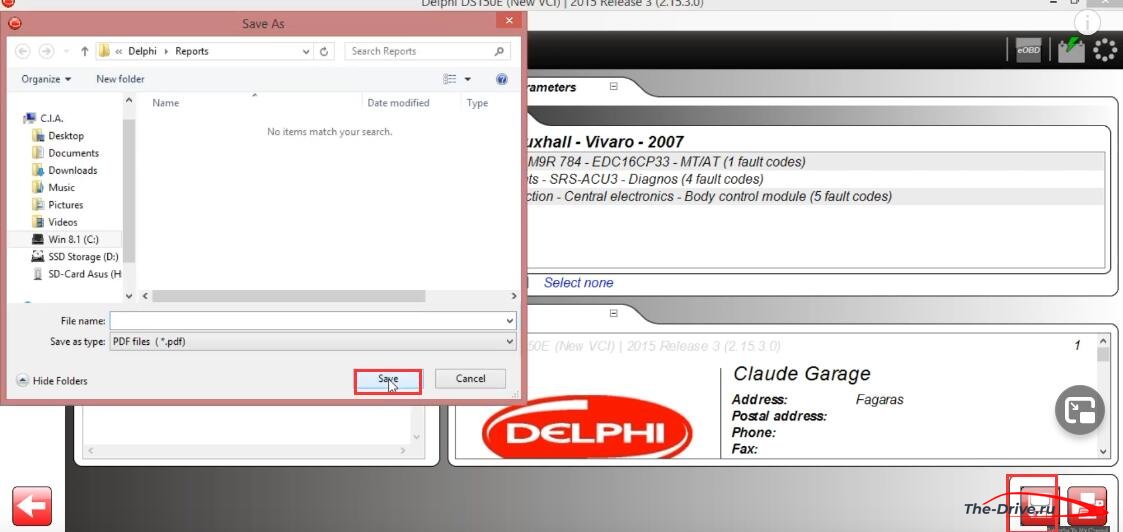
Task: Refresh the Reports folder view
Action: 324,52
